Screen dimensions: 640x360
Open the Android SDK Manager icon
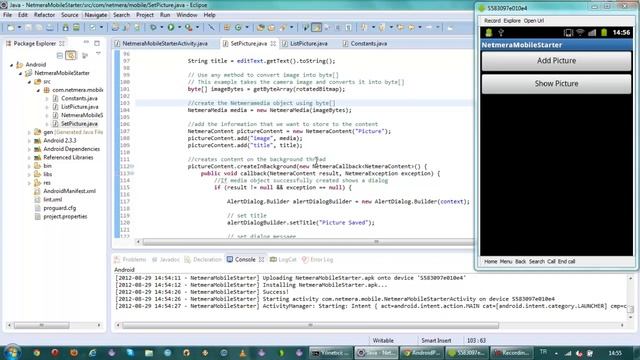pos(65,27)
